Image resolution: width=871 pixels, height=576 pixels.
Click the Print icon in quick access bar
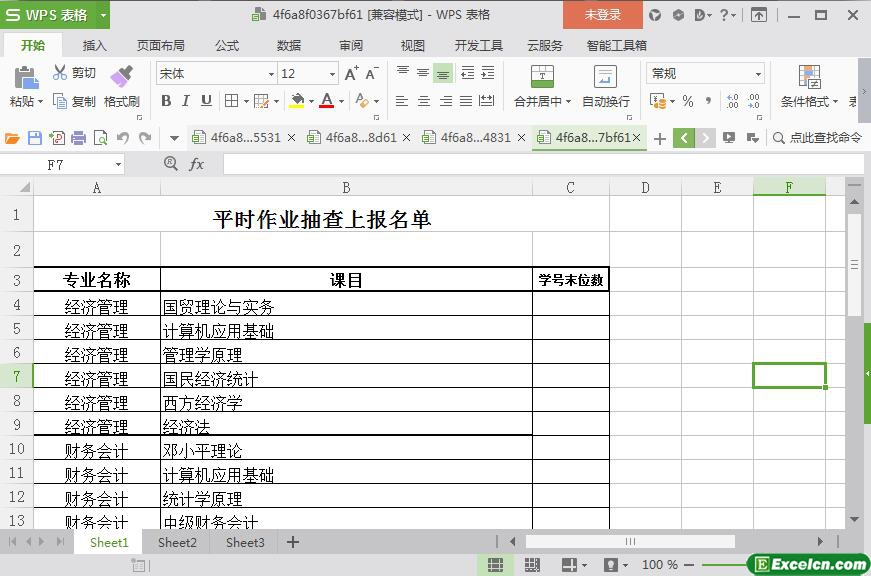78,138
